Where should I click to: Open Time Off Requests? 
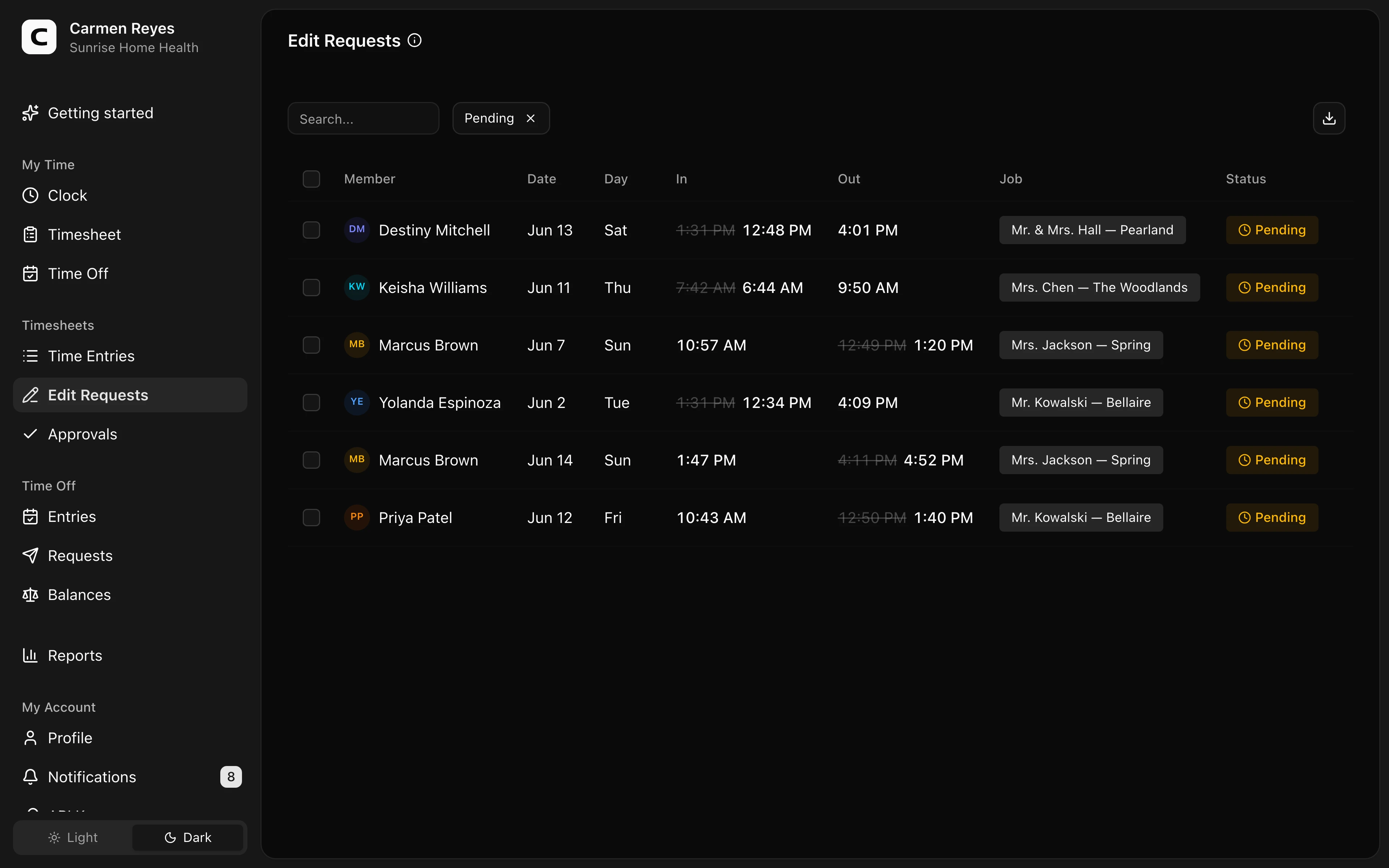coord(130,556)
